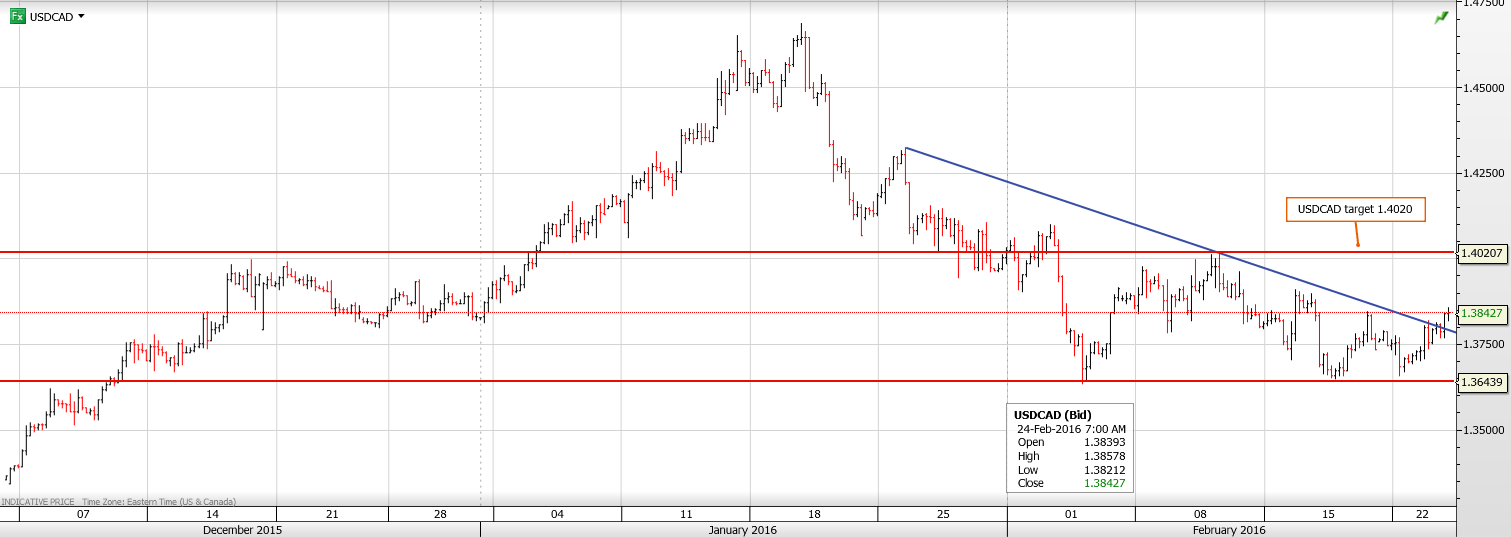
Task: Open the USDCAD symbol dropdown arrow
Action: (81, 16)
